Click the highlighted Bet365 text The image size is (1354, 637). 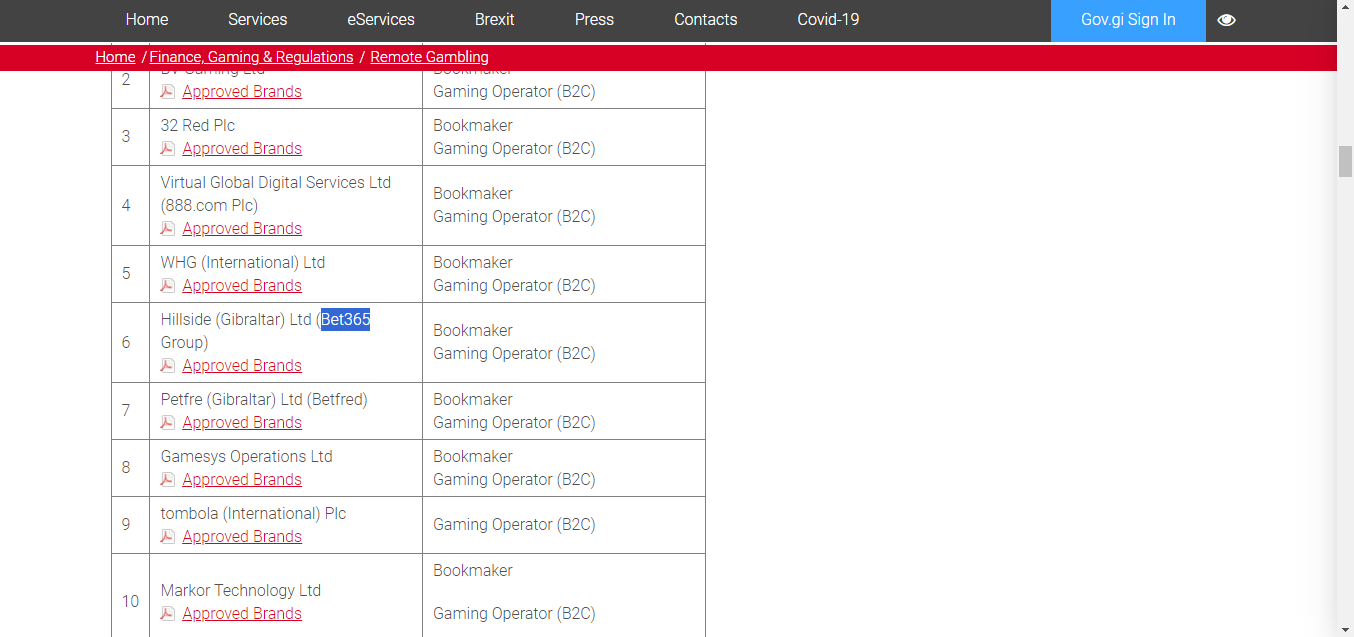345,320
